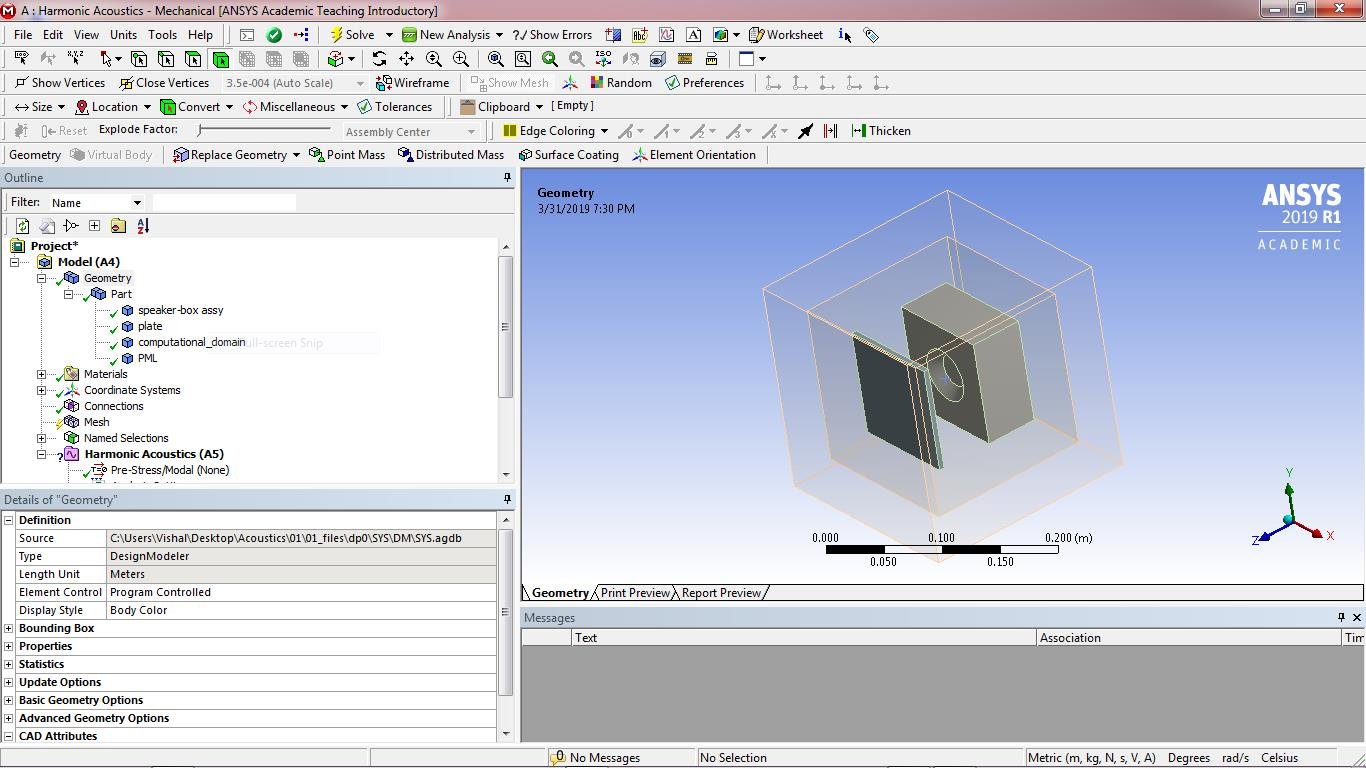This screenshot has height=768, width=1366.
Task: Open the Solve dropdown arrow
Action: tap(389, 35)
